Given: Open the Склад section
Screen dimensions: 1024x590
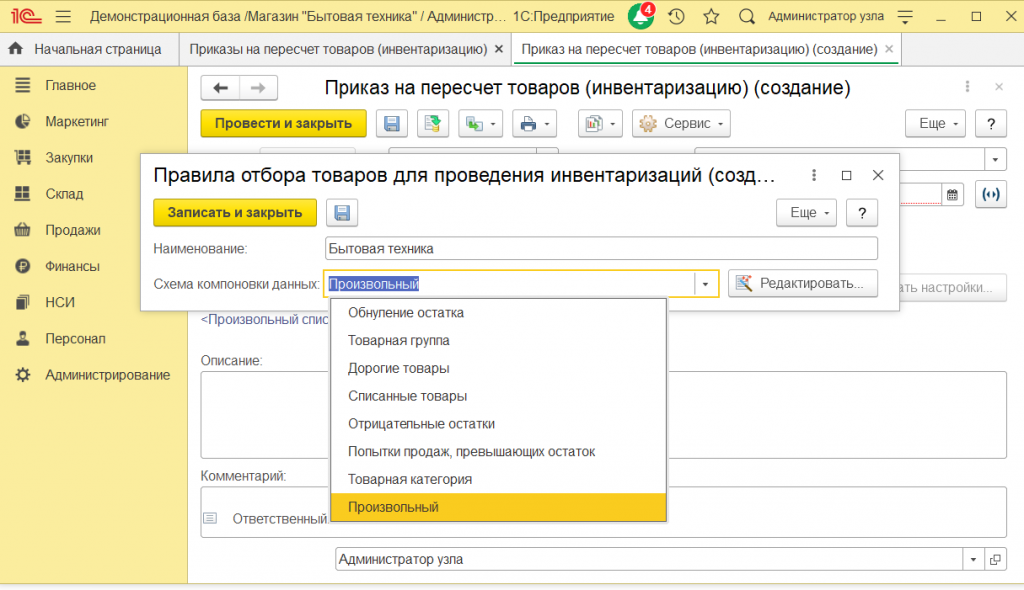Looking at the screenshot, I should [x=64, y=194].
